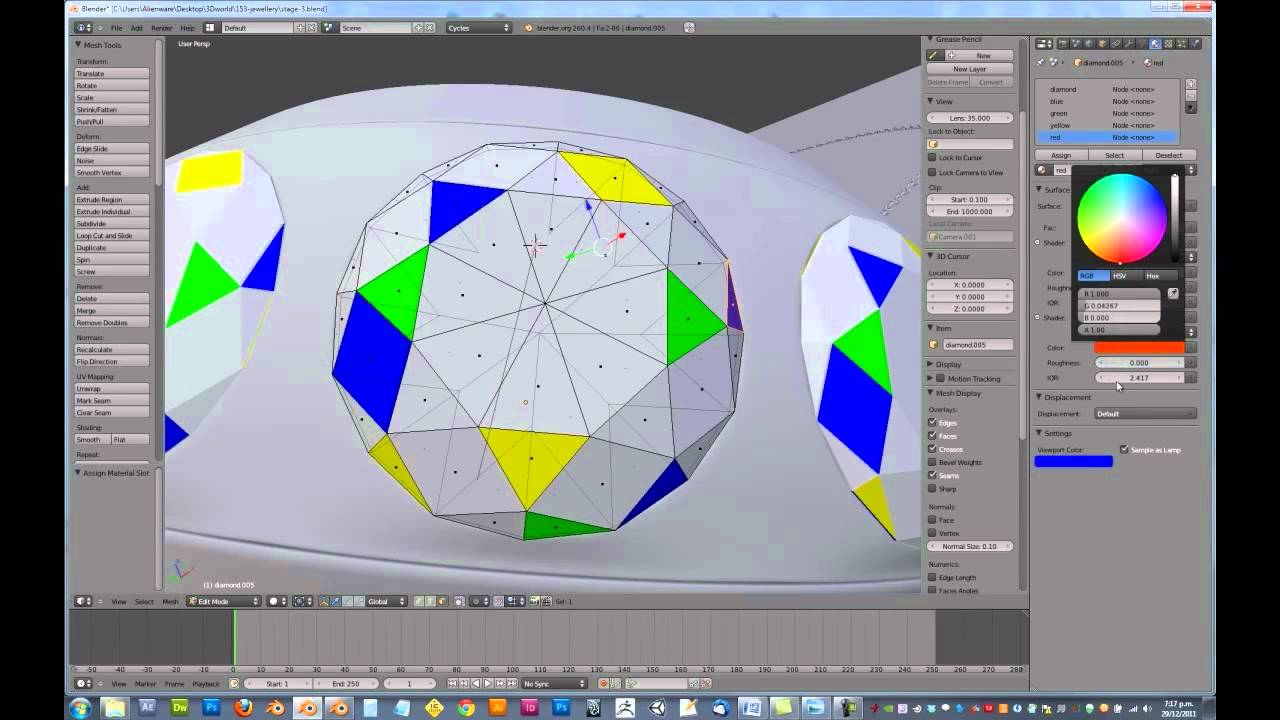Viewport: 1280px width, 720px height.
Task: Open the Mesh menu in viewport header
Action: click(x=170, y=601)
